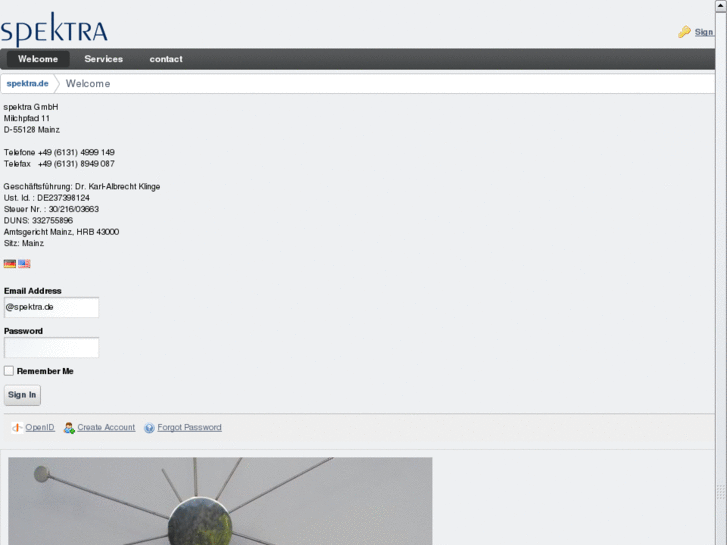Click the text 'Amtsgericht Mainz, HRB 43000'
727x545 pixels.
point(61,232)
